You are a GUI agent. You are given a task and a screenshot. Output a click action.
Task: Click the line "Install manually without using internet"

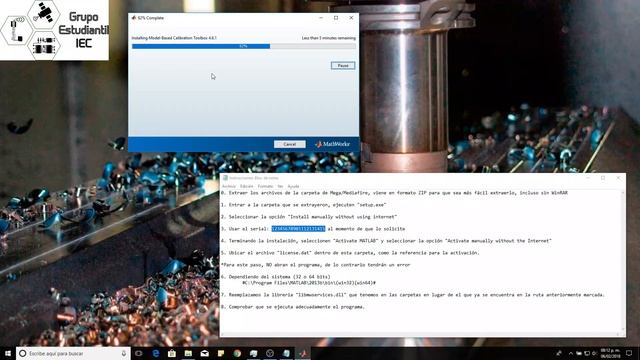(309, 217)
